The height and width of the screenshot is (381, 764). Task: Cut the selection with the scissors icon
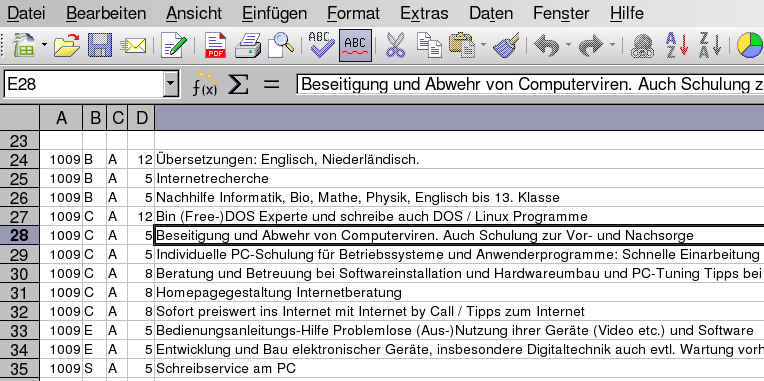(x=395, y=46)
